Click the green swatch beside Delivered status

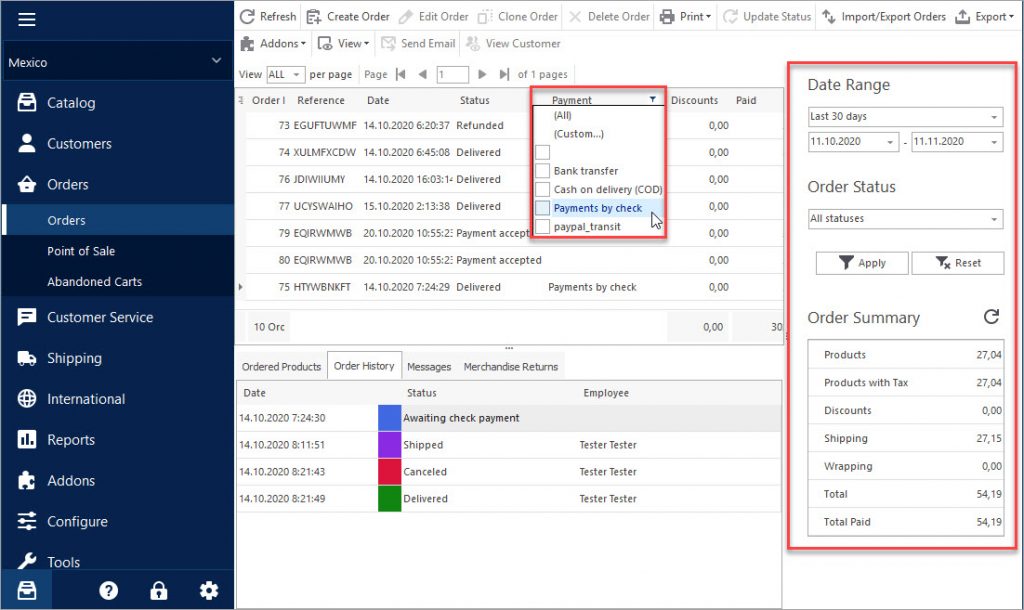[388, 498]
